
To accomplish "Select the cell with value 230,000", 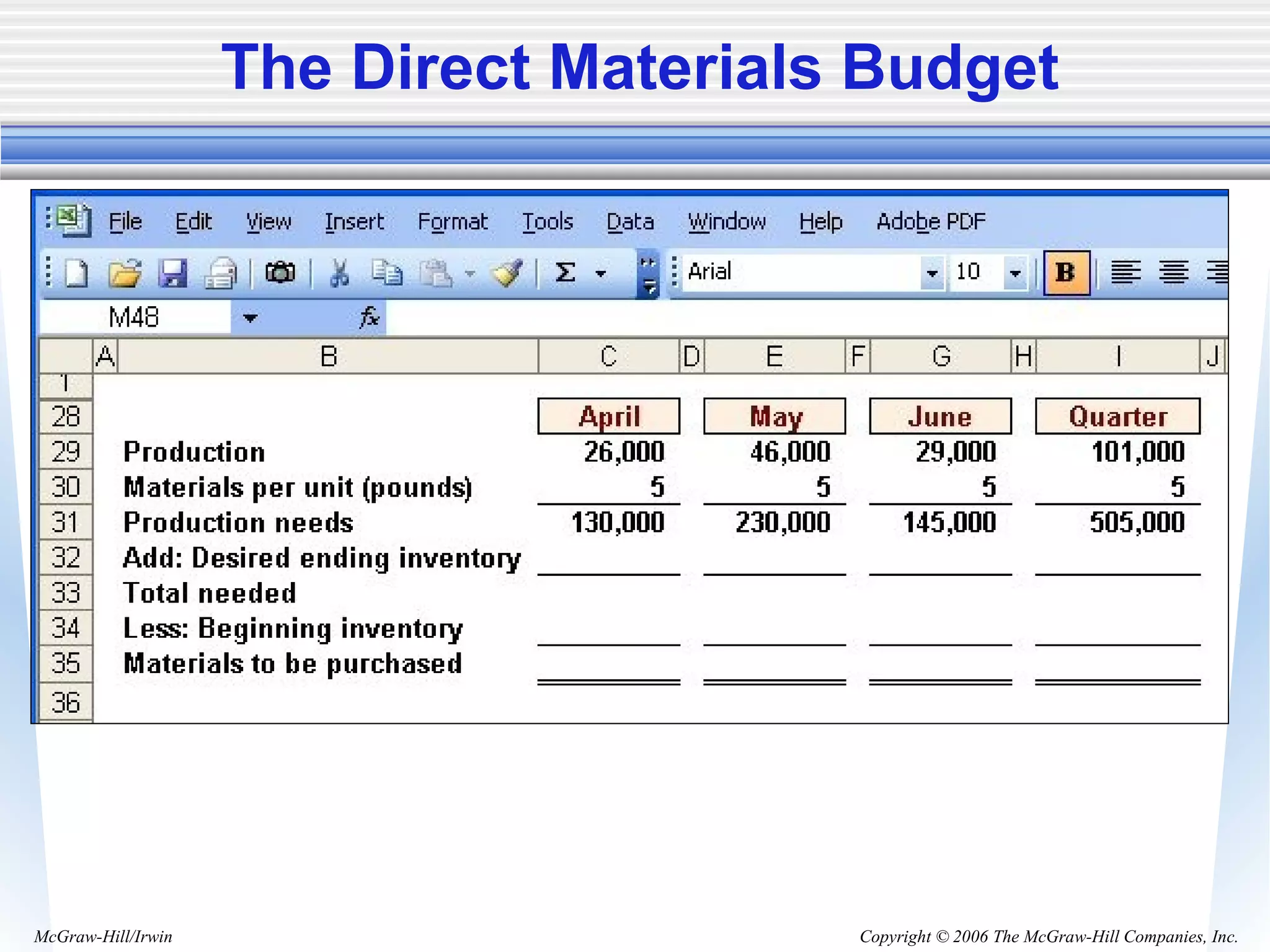I will pos(775,522).
